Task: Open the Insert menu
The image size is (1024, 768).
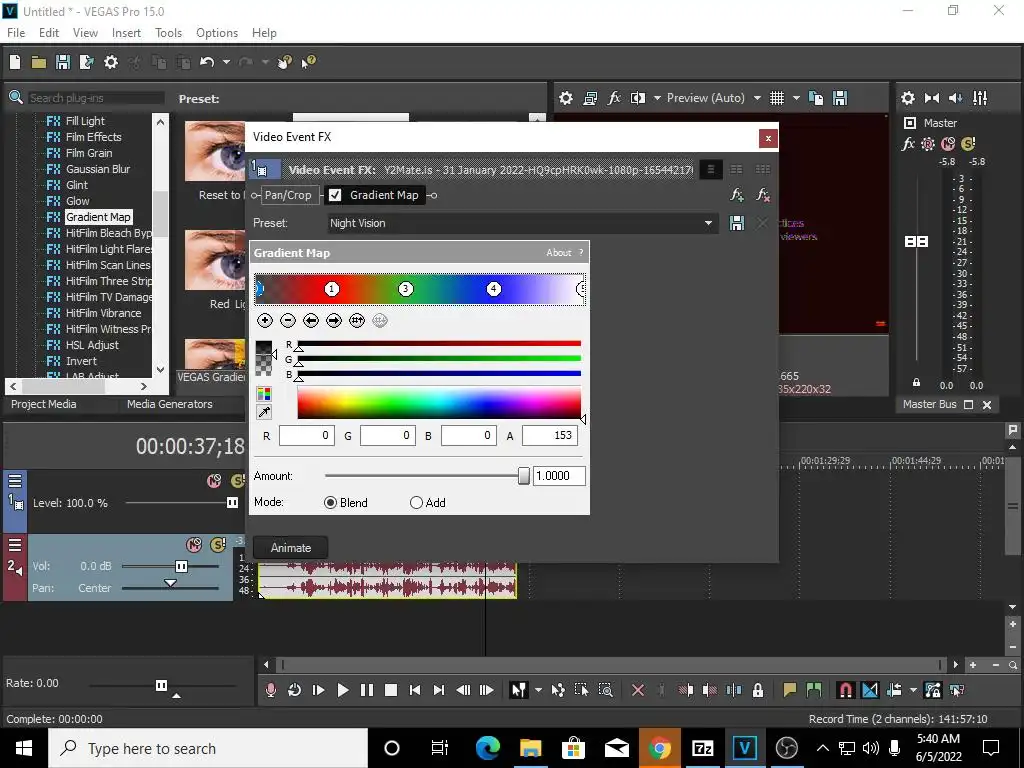Action: (126, 33)
